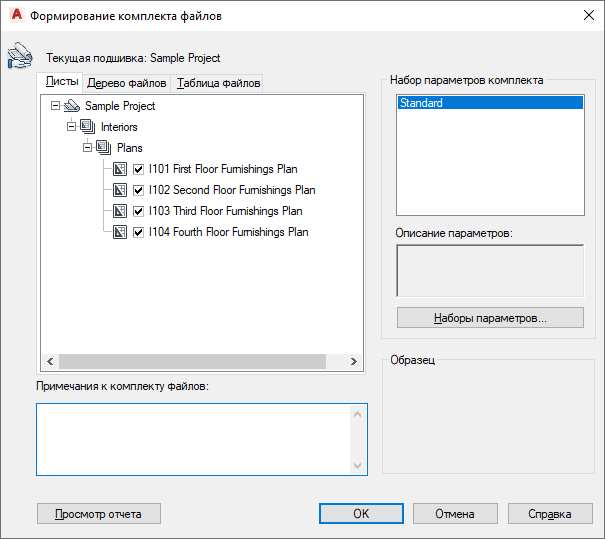Click the Plans subset icon
This screenshot has height=539, width=605.
tap(103, 148)
